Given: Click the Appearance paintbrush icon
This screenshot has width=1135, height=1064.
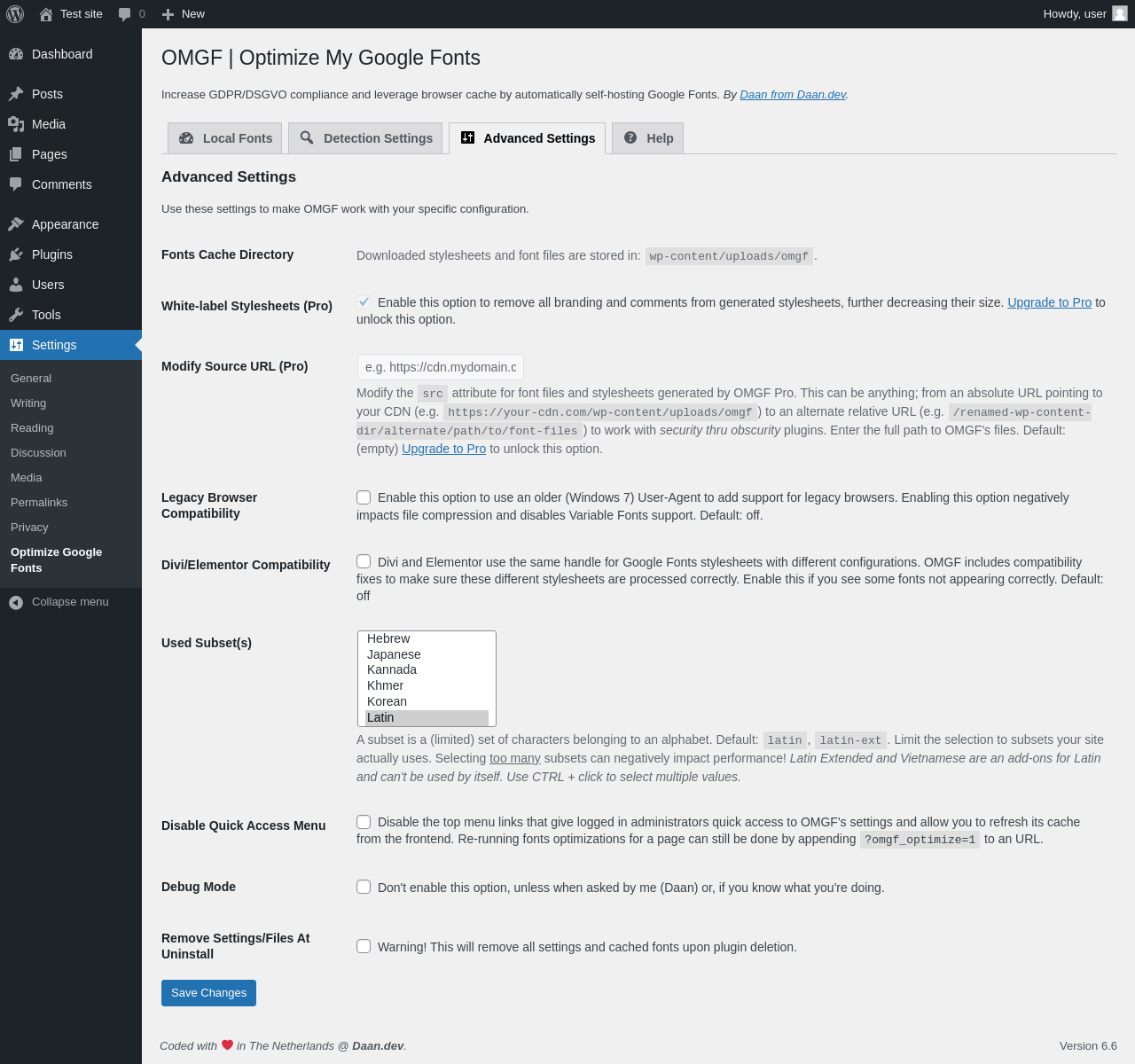Looking at the screenshot, I should tap(16, 224).
